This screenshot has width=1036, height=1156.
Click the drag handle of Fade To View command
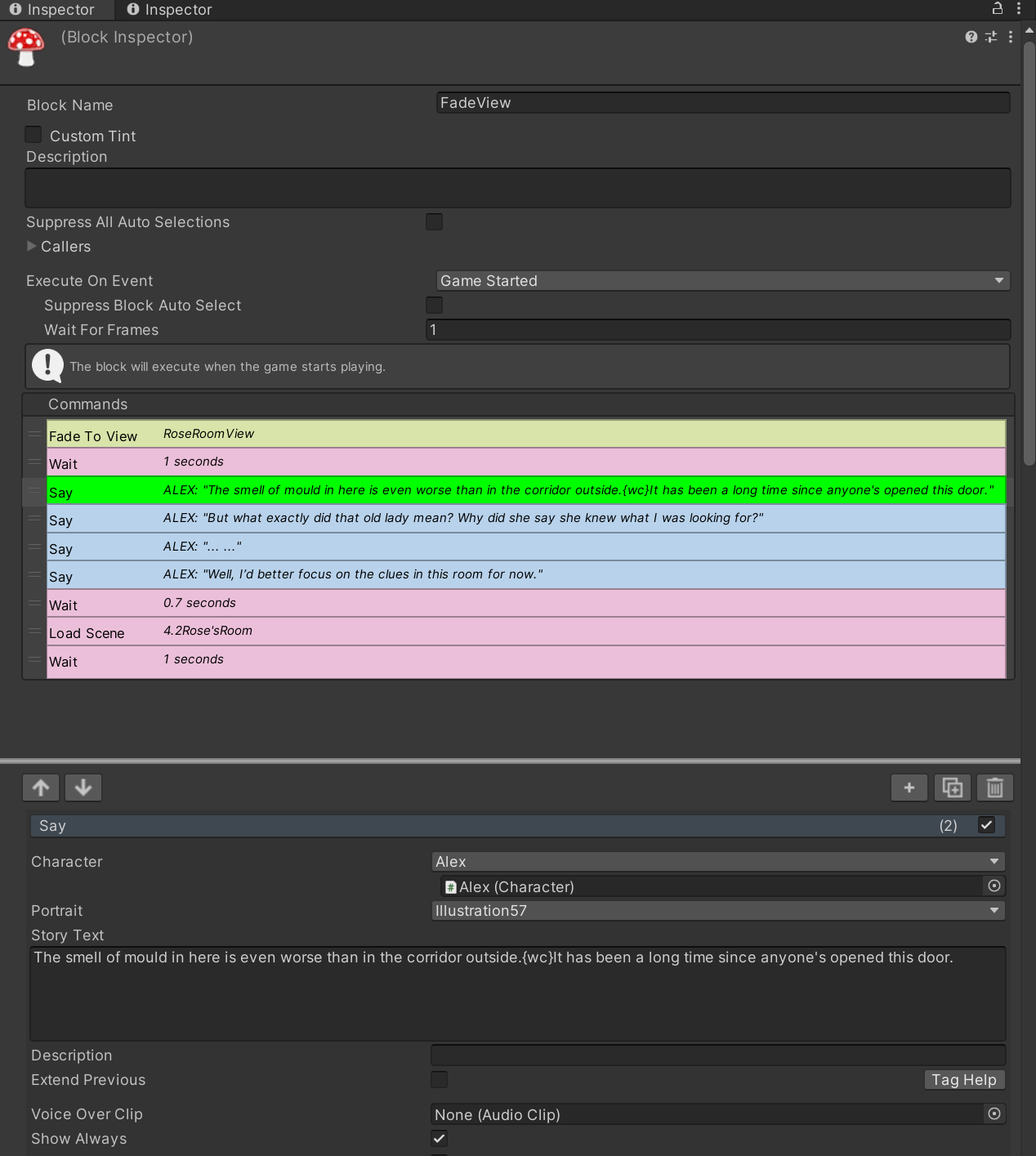(35, 434)
